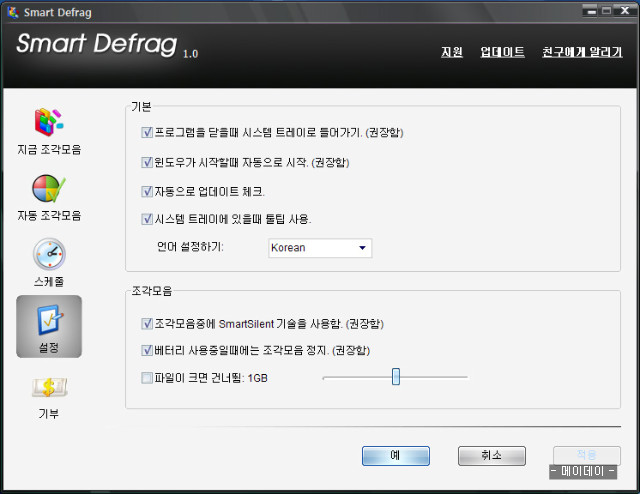Click the file size skip slider handle
Image resolution: width=640 pixels, height=494 pixels.
click(396, 376)
